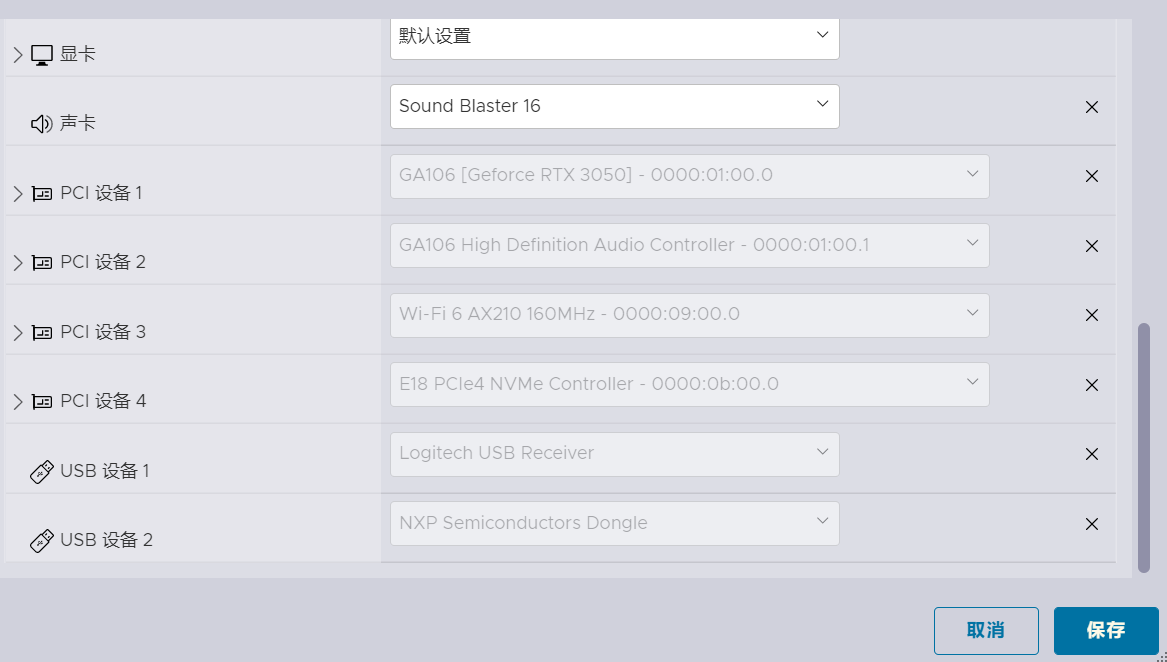The image size is (1167, 662).
Task: Remove the Sound Blaster 16 sound card
Action: pos(1092,107)
